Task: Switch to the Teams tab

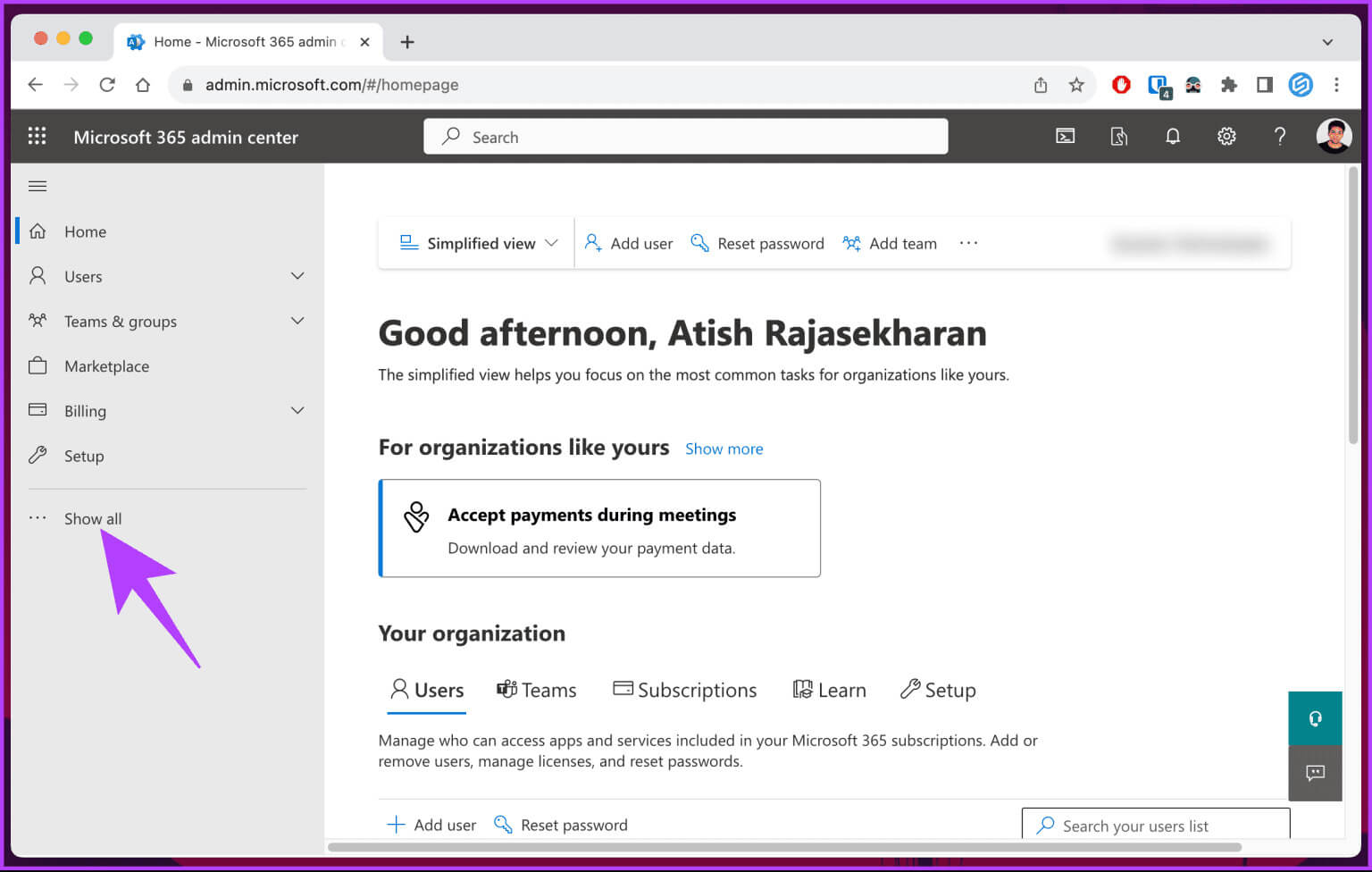Action: [537, 690]
